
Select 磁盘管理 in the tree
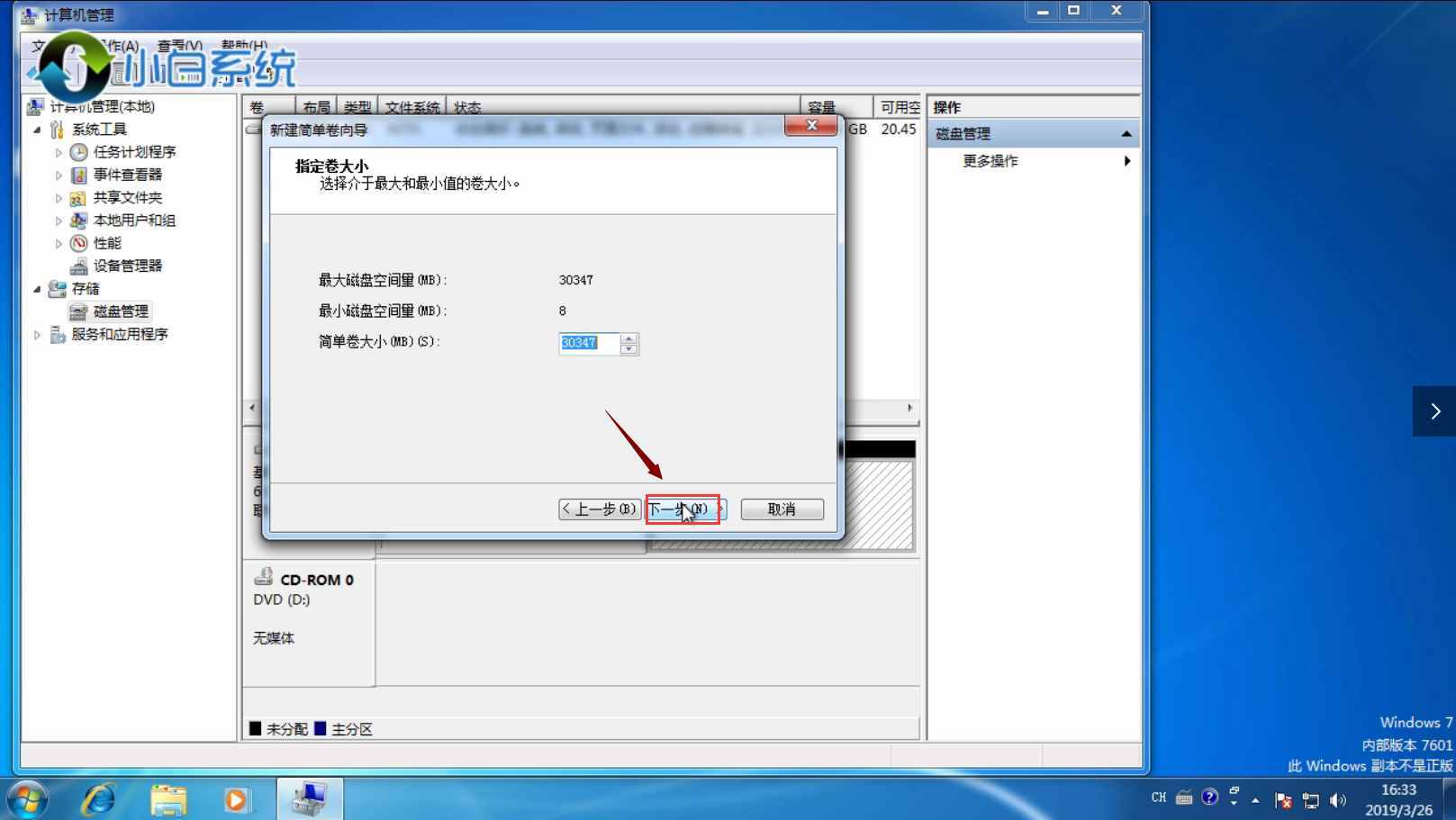(121, 311)
